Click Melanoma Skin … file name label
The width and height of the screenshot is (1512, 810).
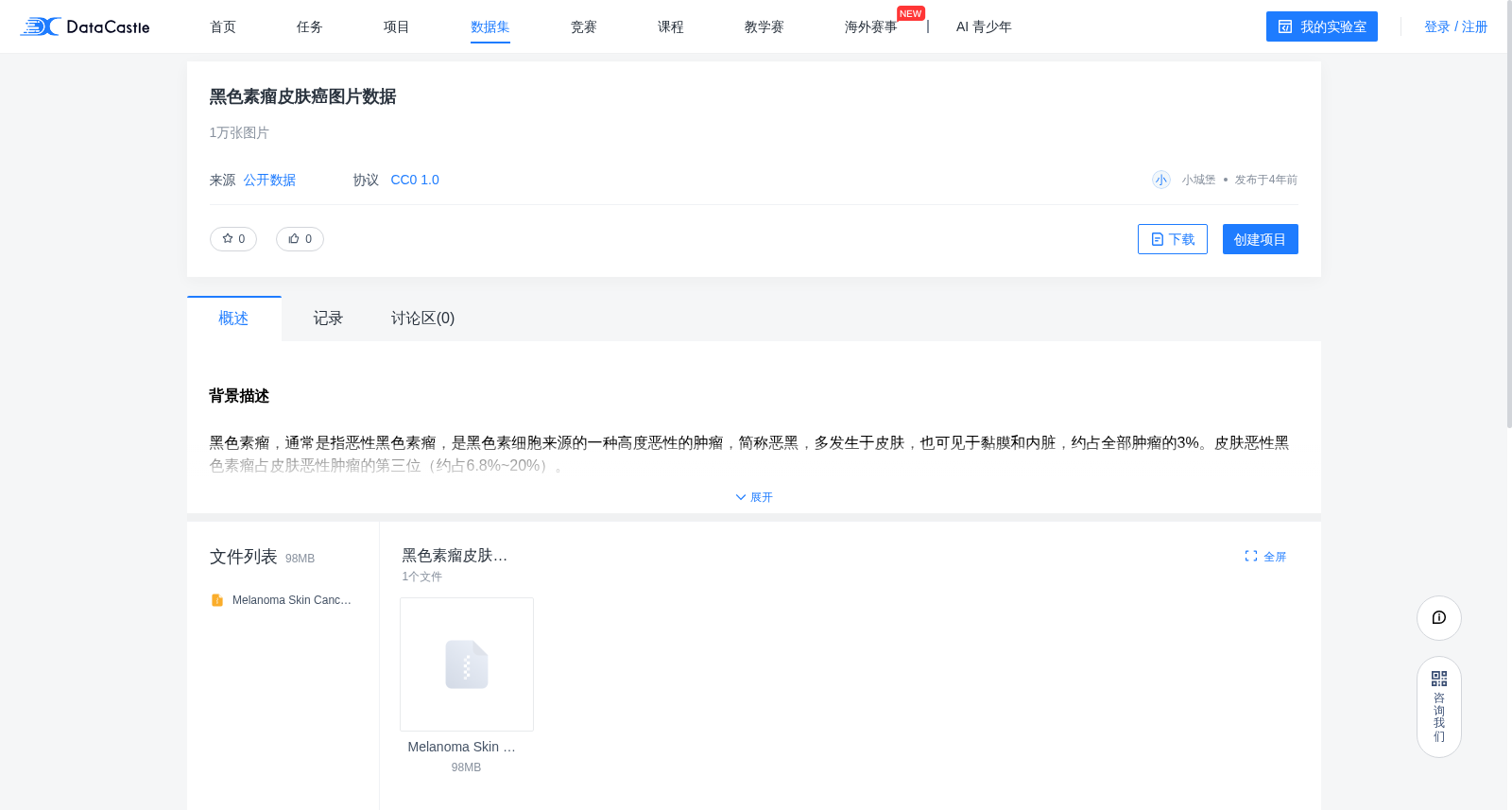462,747
